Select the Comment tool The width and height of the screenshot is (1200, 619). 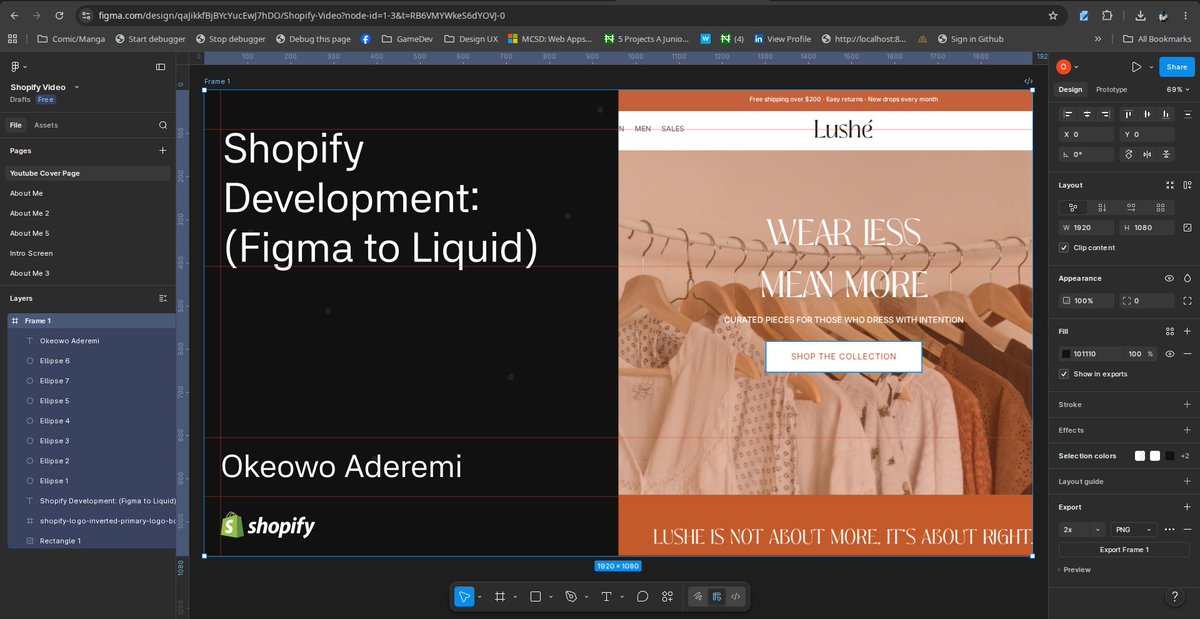coord(643,596)
